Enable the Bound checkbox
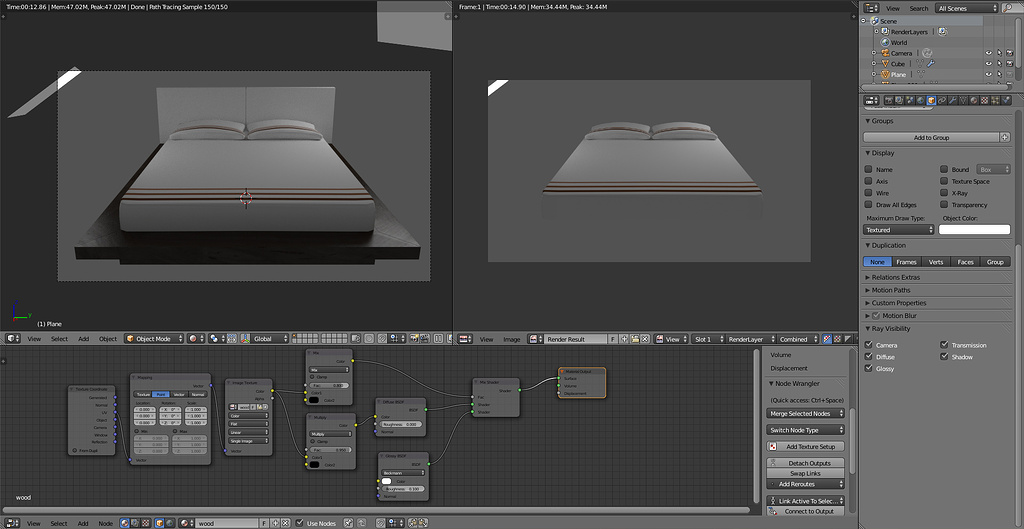1024x529 pixels. [x=944, y=169]
